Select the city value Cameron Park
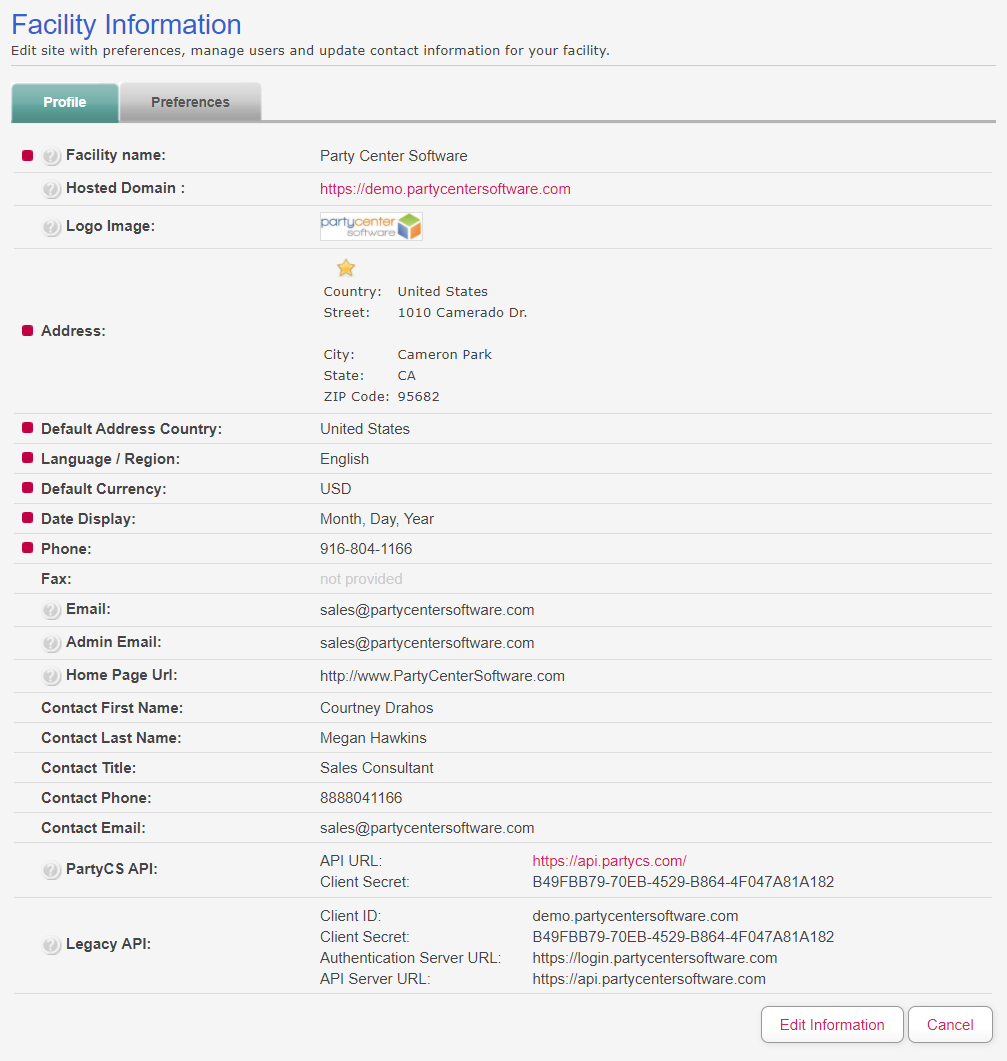1007x1061 pixels. 445,355
